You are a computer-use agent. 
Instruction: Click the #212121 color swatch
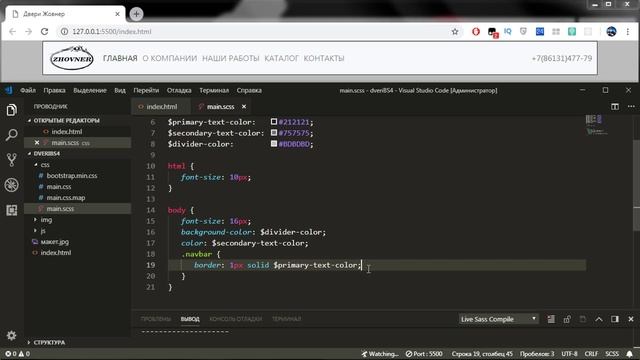(x=274, y=122)
